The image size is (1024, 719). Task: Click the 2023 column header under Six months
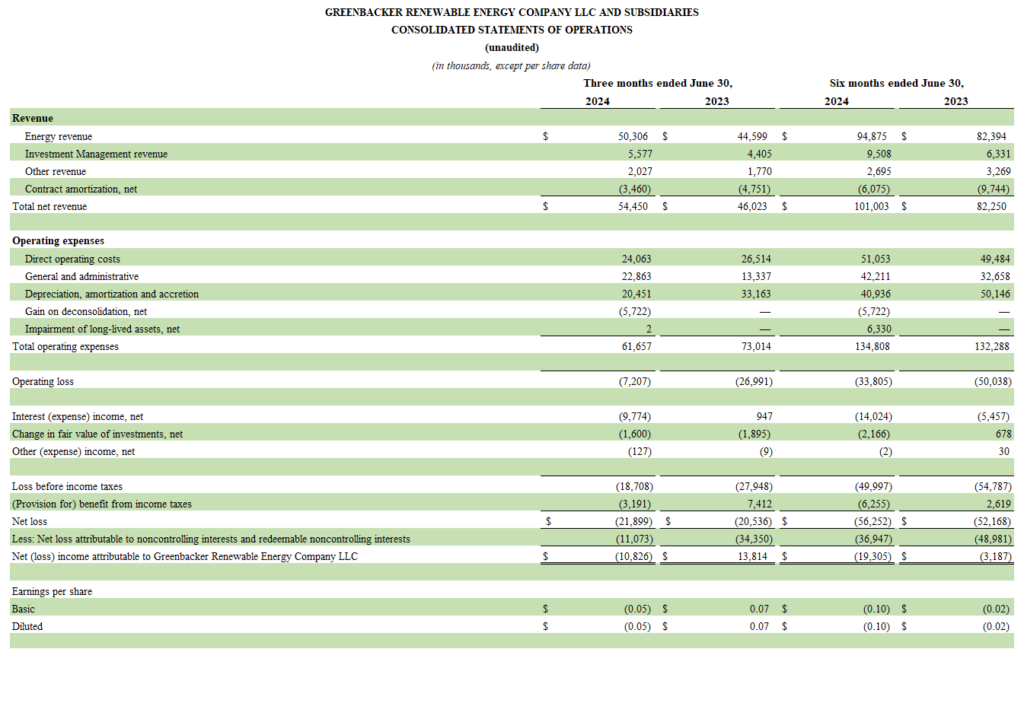[x=955, y=101]
